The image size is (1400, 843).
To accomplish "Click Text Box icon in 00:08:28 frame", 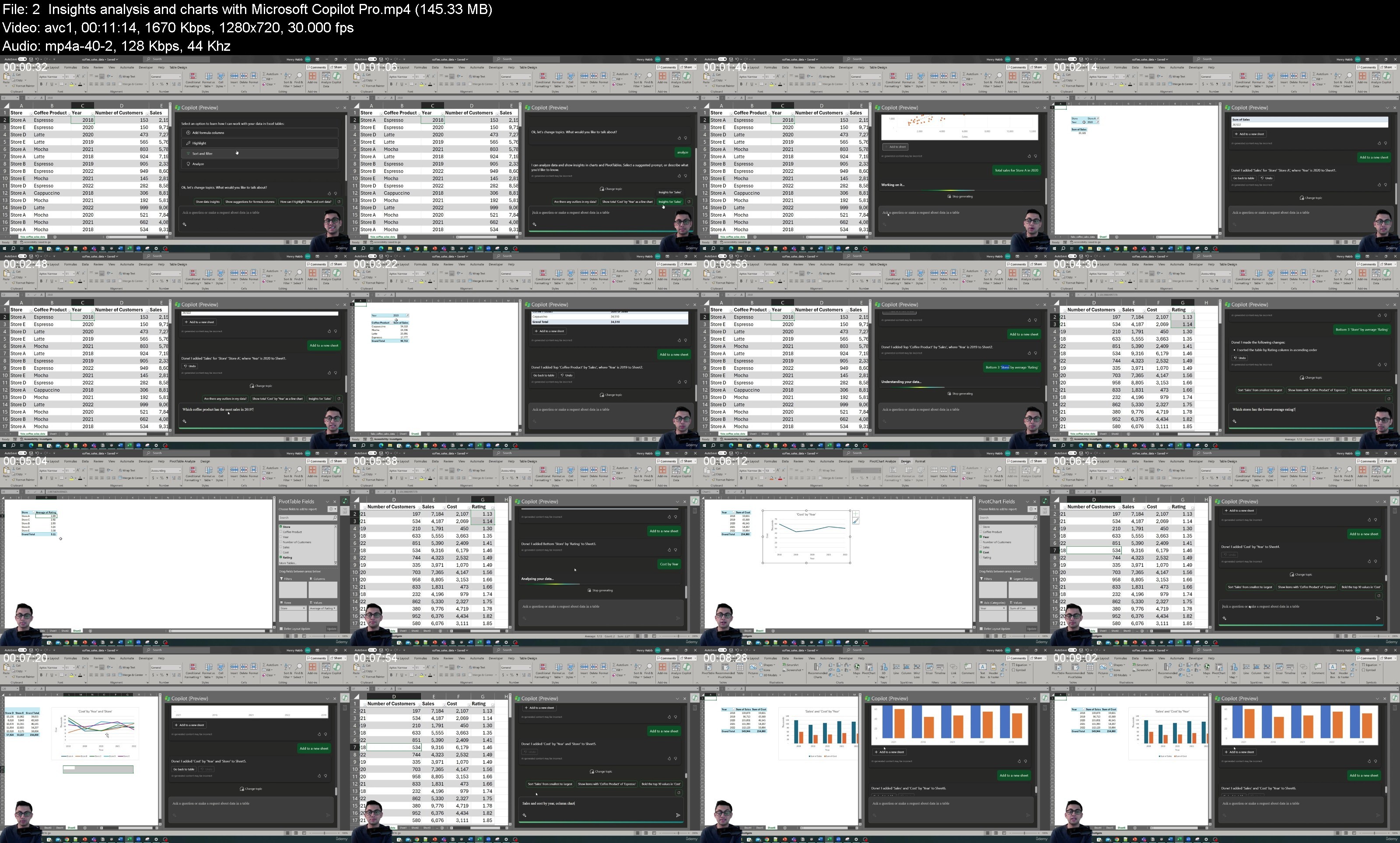I will coord(983,667).
